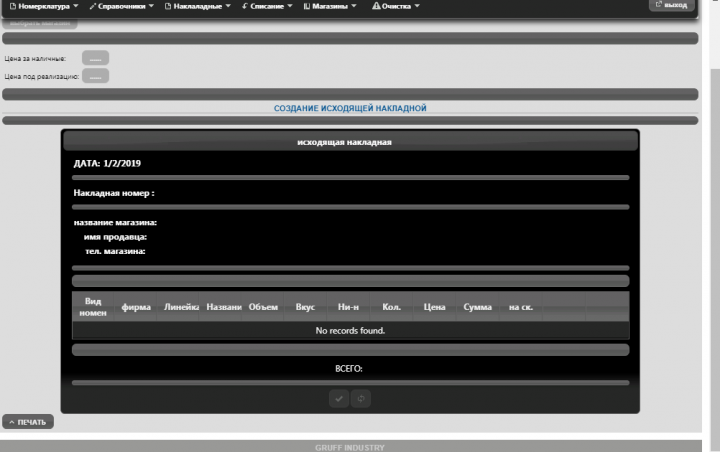Open the Номенклатура menu
Viewport: 720px width, 452px height.
44,6
